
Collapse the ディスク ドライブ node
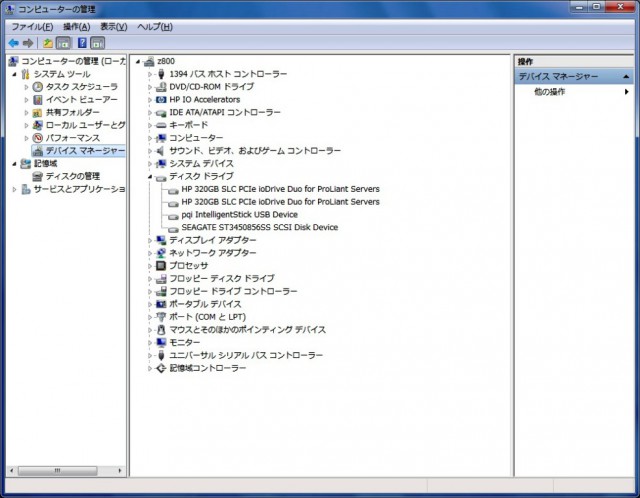click(x=150, y=176)
